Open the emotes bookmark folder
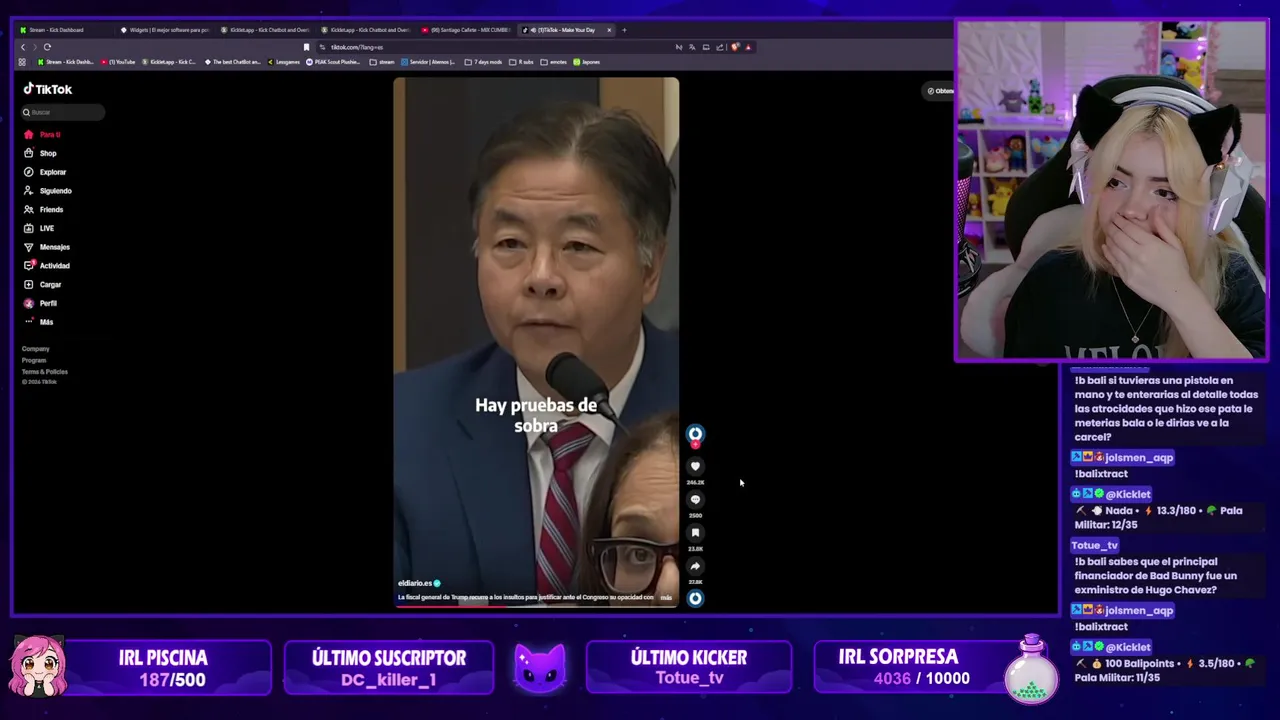The image size is (1280, 720). point(554,62)
